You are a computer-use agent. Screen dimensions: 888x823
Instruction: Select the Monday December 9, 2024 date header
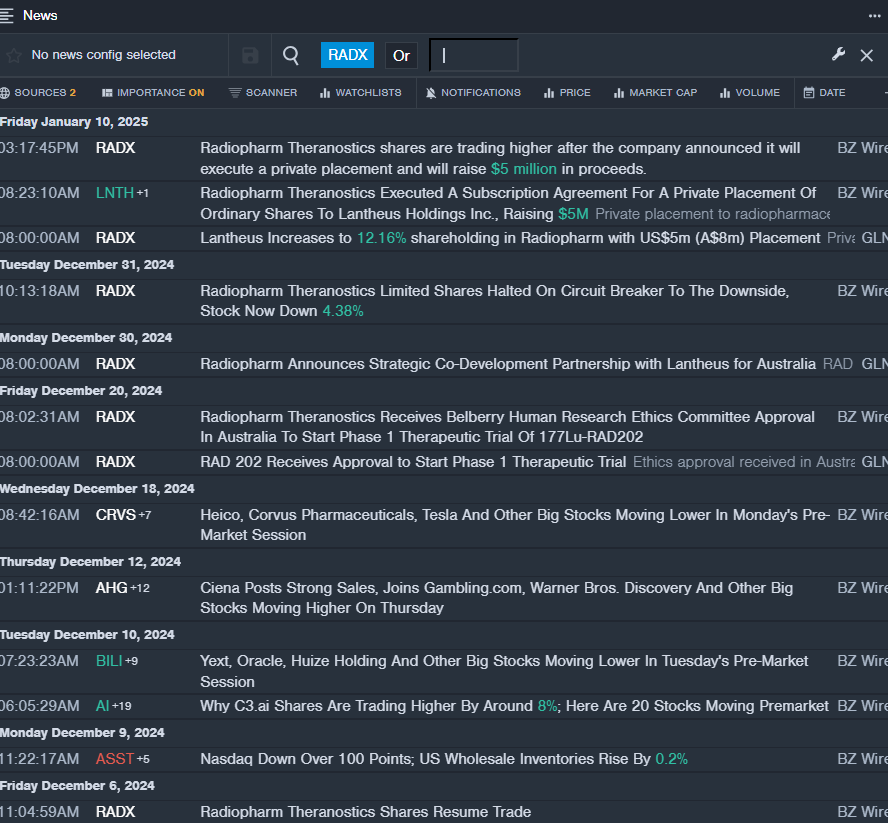pos(82,733)
